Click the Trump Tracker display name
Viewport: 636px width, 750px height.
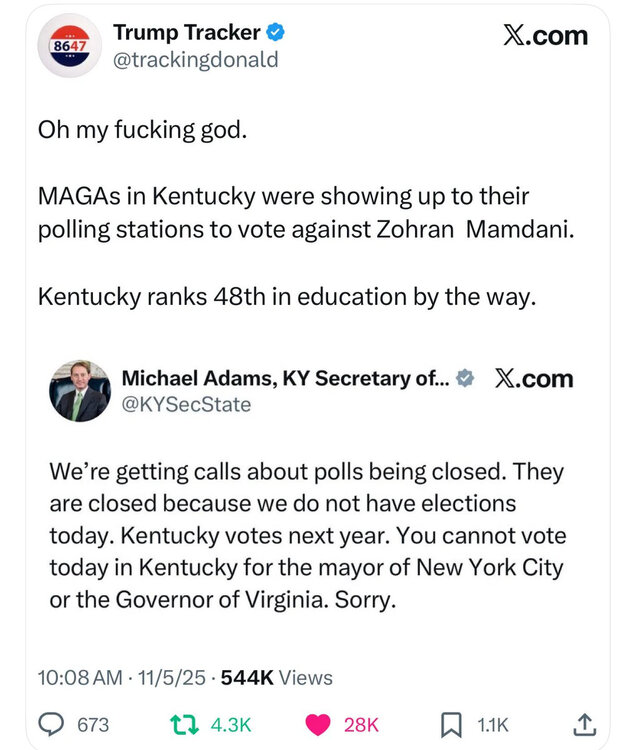click(187, 33)
